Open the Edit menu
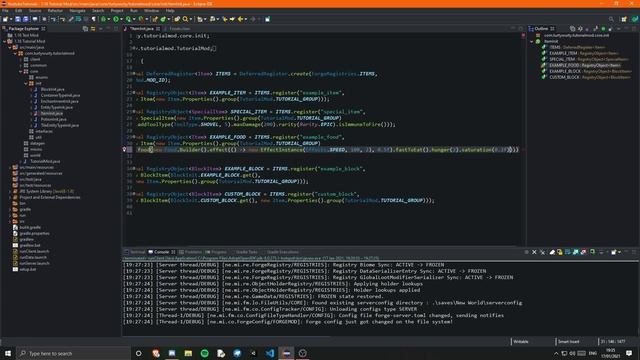The height and width of the screenshot is (360, 640). [x=18, y=11]
